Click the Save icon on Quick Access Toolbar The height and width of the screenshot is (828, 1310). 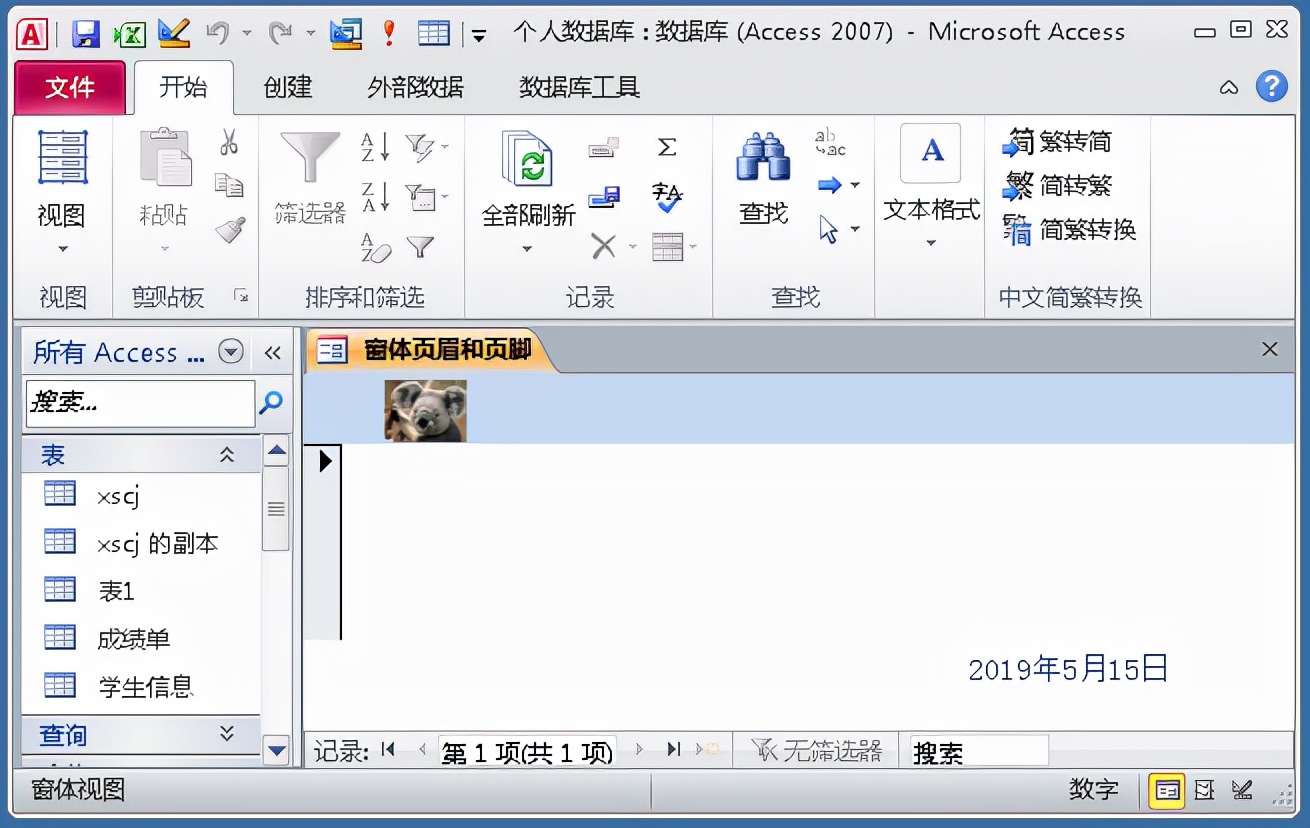pos(85,32)
